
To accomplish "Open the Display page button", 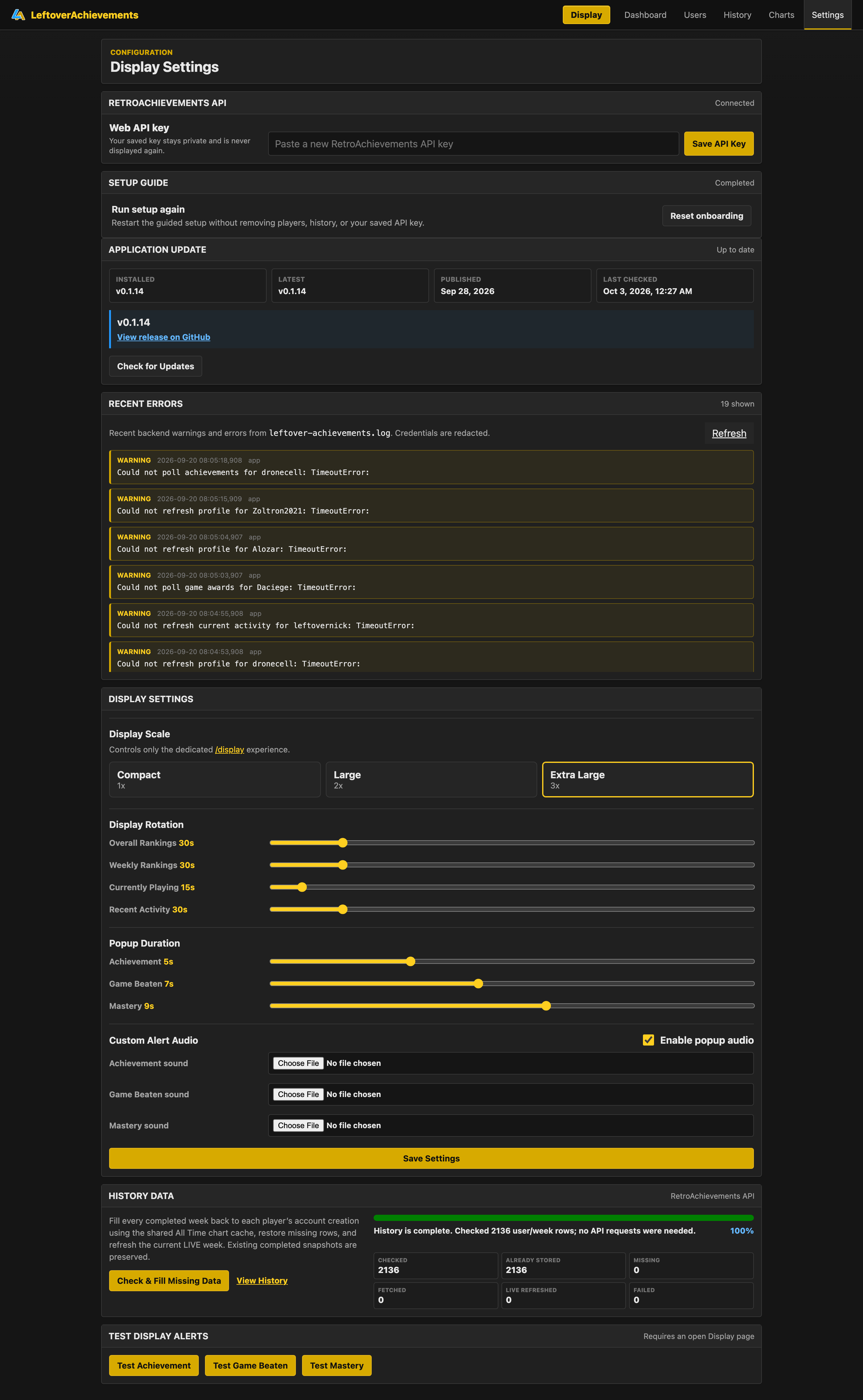I will 586,15.
